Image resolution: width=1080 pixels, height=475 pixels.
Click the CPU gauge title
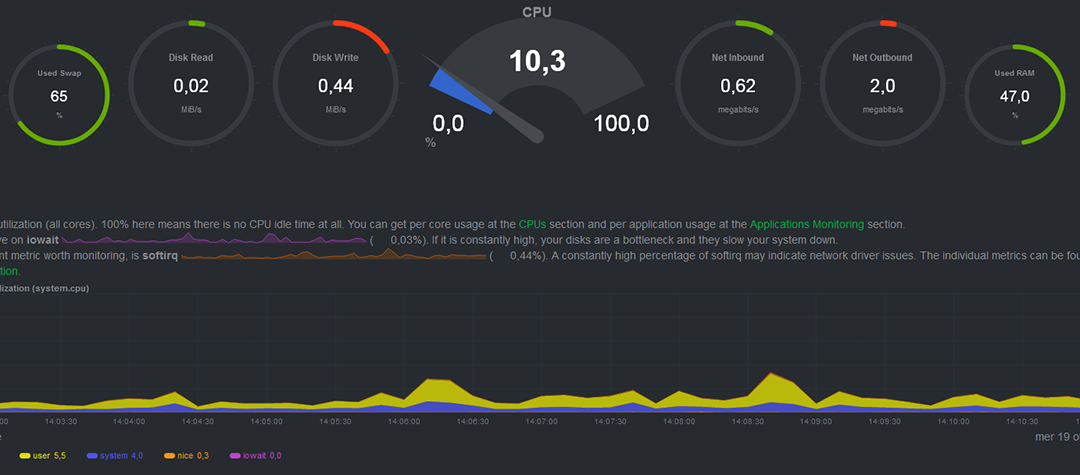(x=537, y=12)
